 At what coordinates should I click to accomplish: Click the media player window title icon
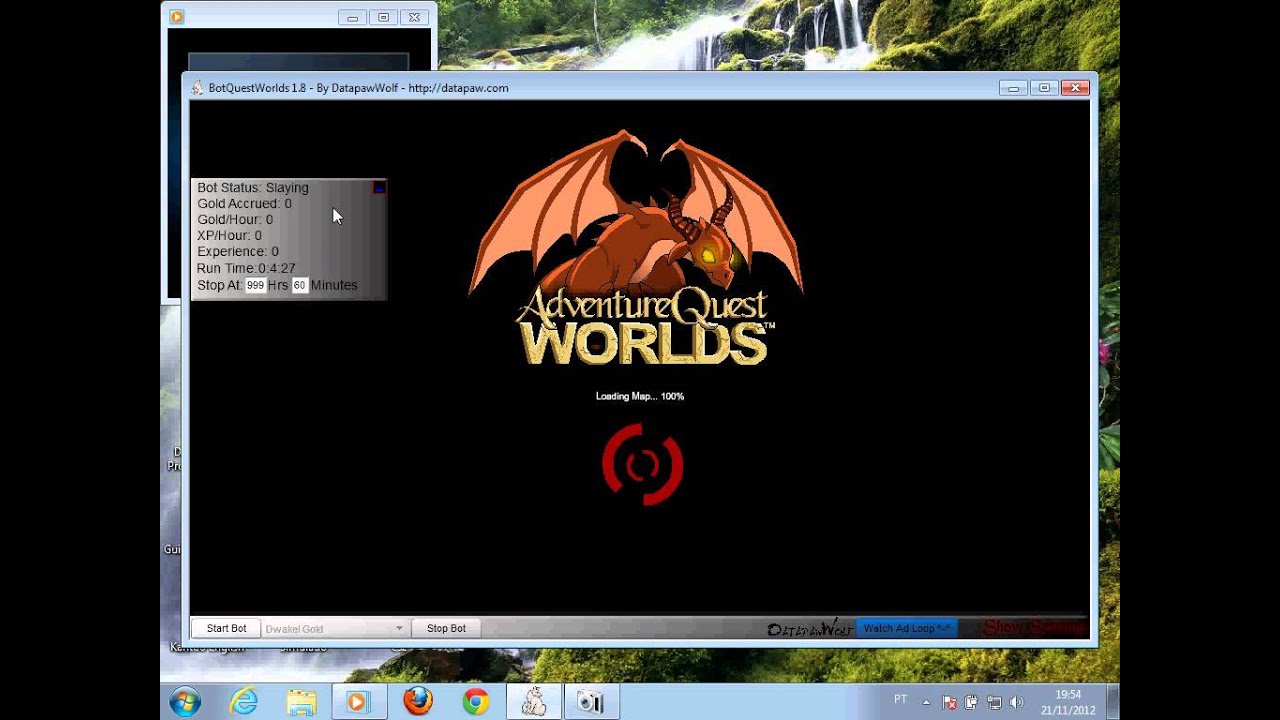[x=177, y=16]
